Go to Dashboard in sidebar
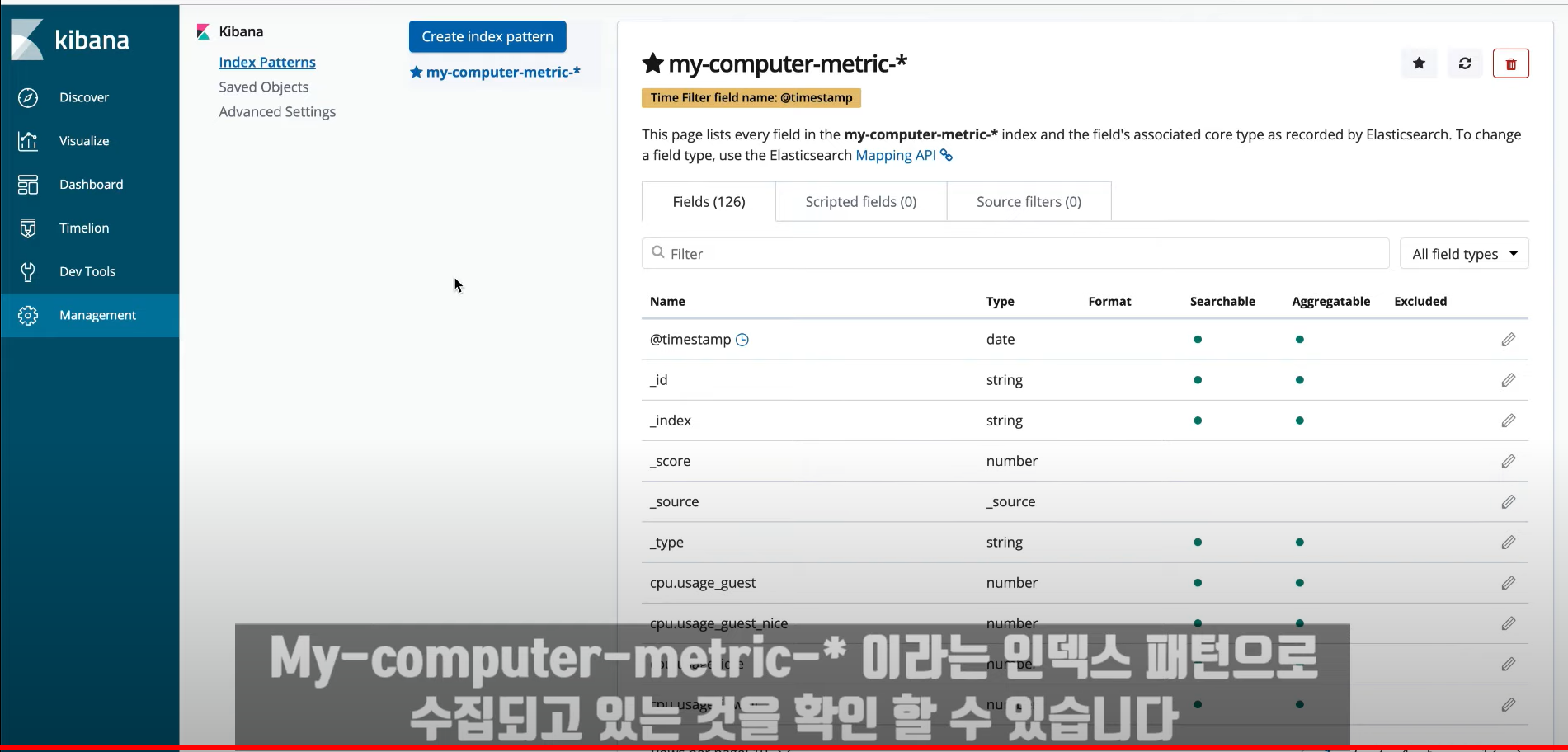The width and height of the screenshot is (1568, 752). (x=92, y=185)
